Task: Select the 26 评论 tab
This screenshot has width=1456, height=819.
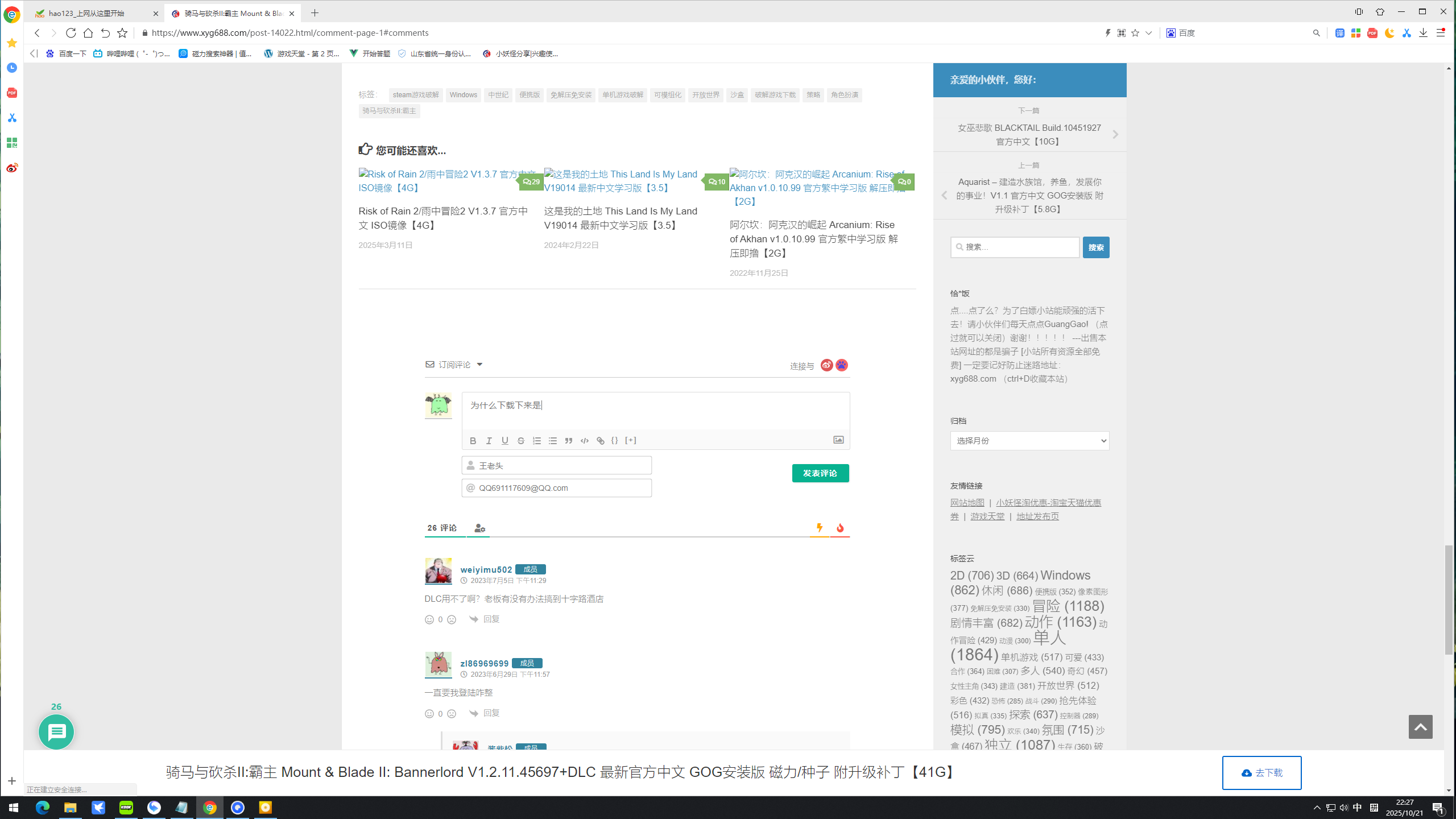Action: 442,528
